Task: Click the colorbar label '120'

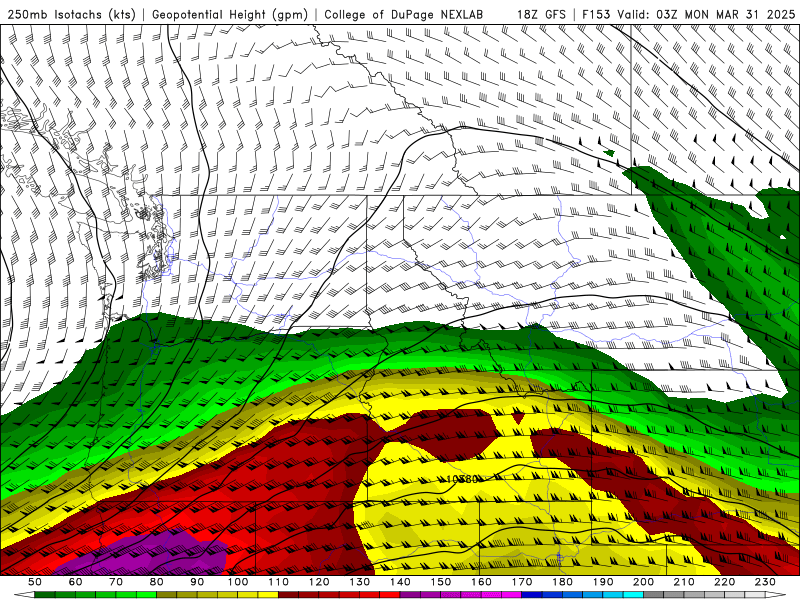Action: (319, 582)
